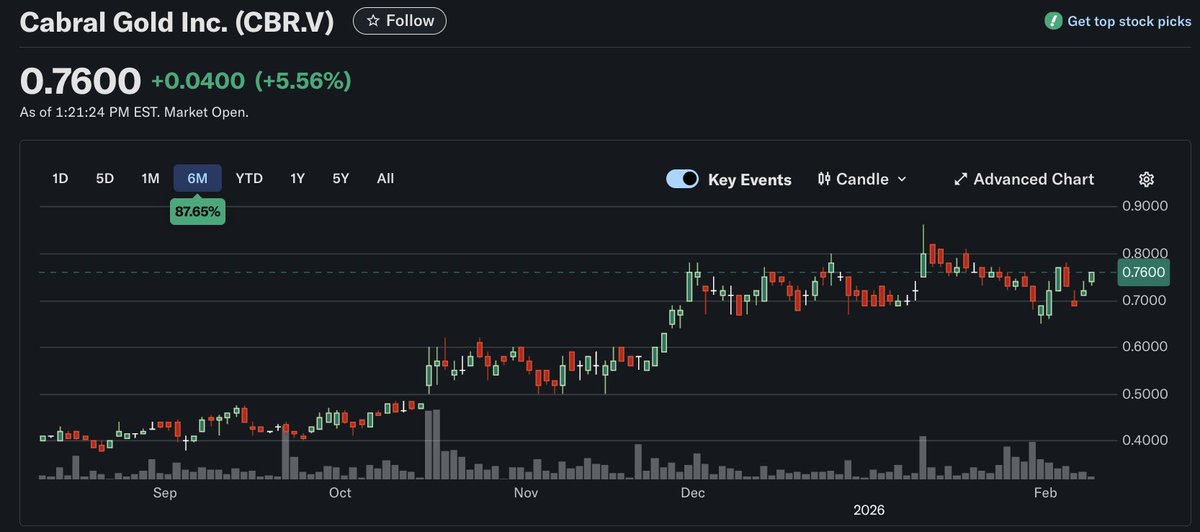Toggle Key Events switch off

(x=682, y=179)
